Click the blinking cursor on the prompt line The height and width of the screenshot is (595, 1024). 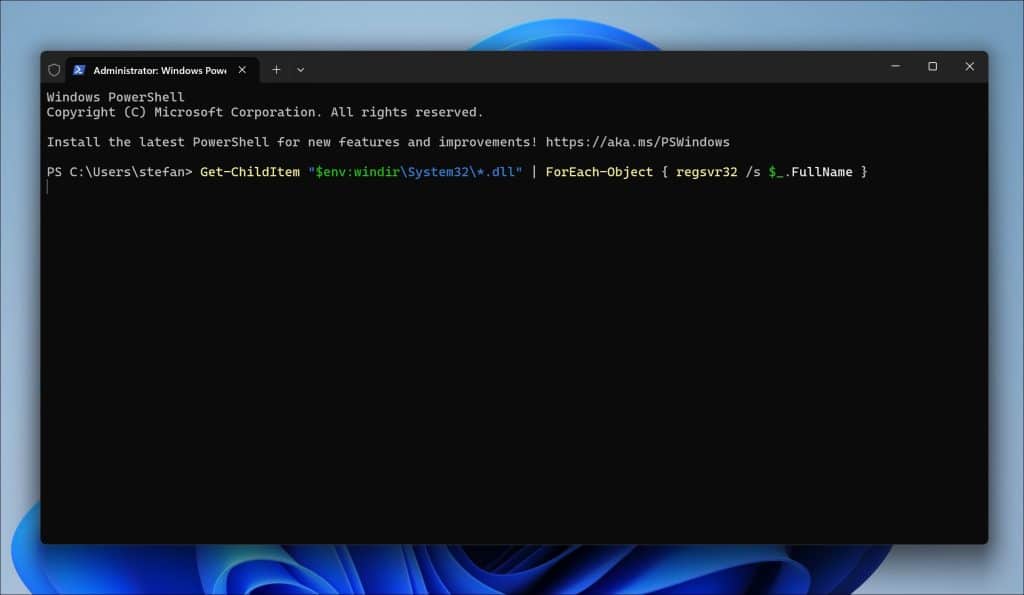tap(48, 188)
